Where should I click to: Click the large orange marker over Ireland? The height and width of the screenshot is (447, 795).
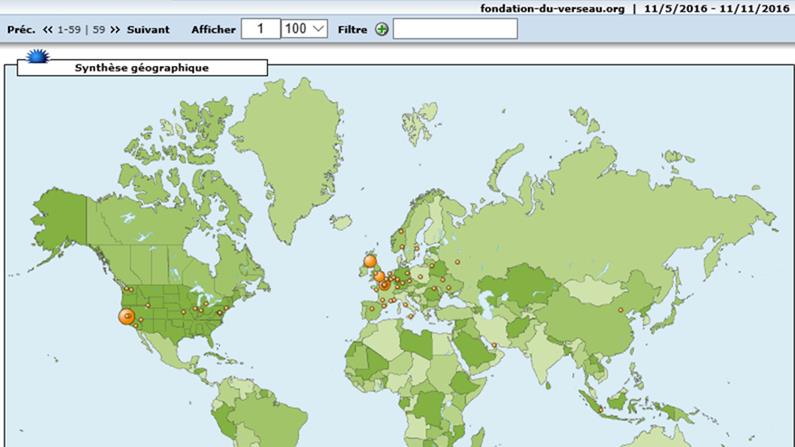click(370, 262)
